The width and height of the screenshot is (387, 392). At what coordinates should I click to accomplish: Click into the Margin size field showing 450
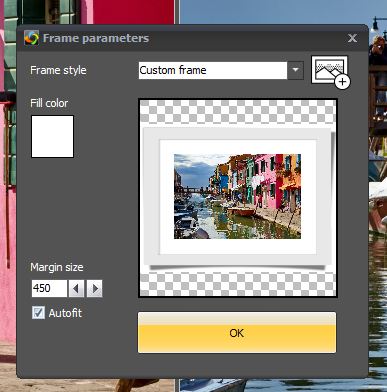pos(49,288)
